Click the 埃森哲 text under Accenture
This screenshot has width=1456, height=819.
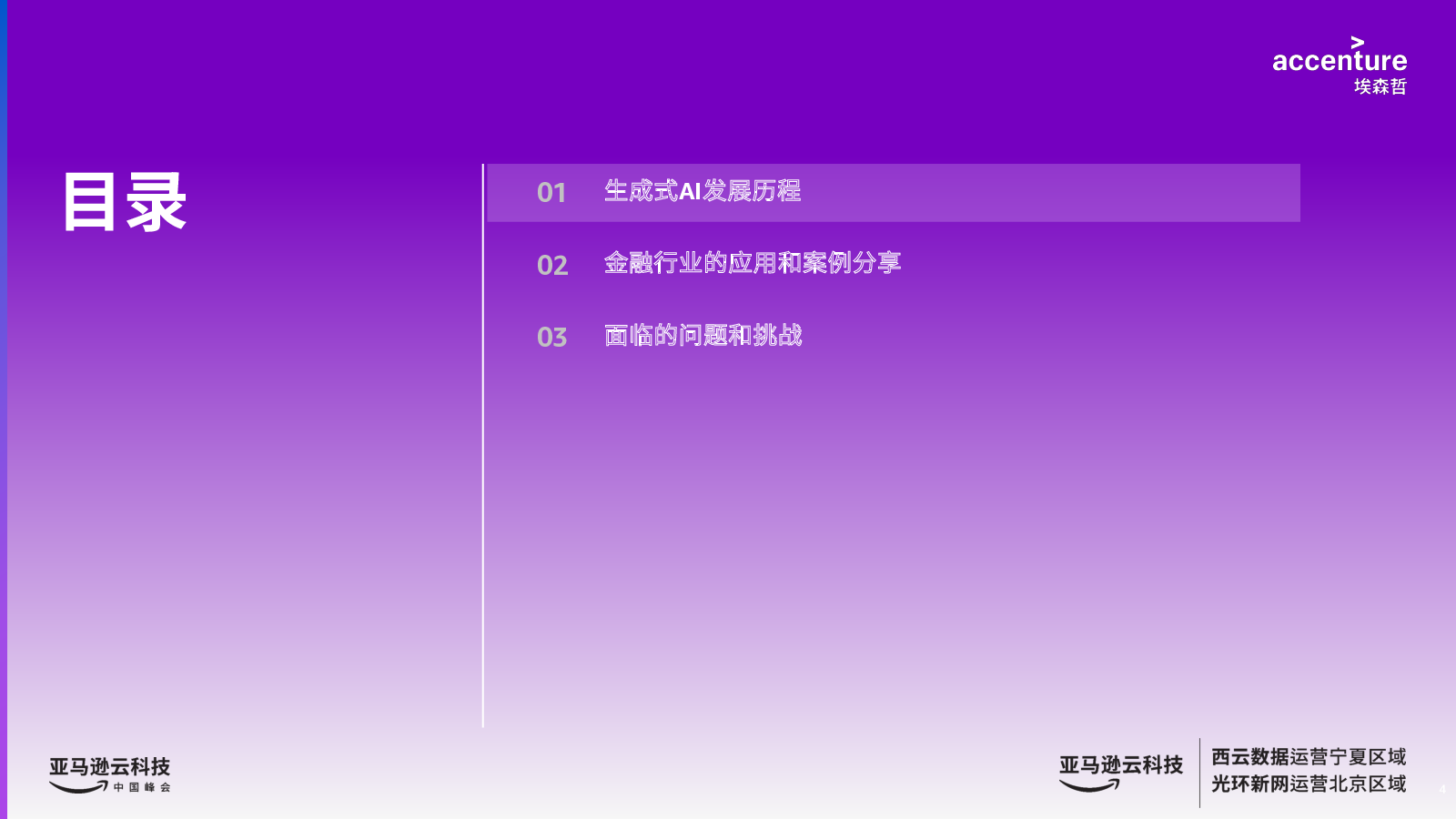tap(1380, 86)
